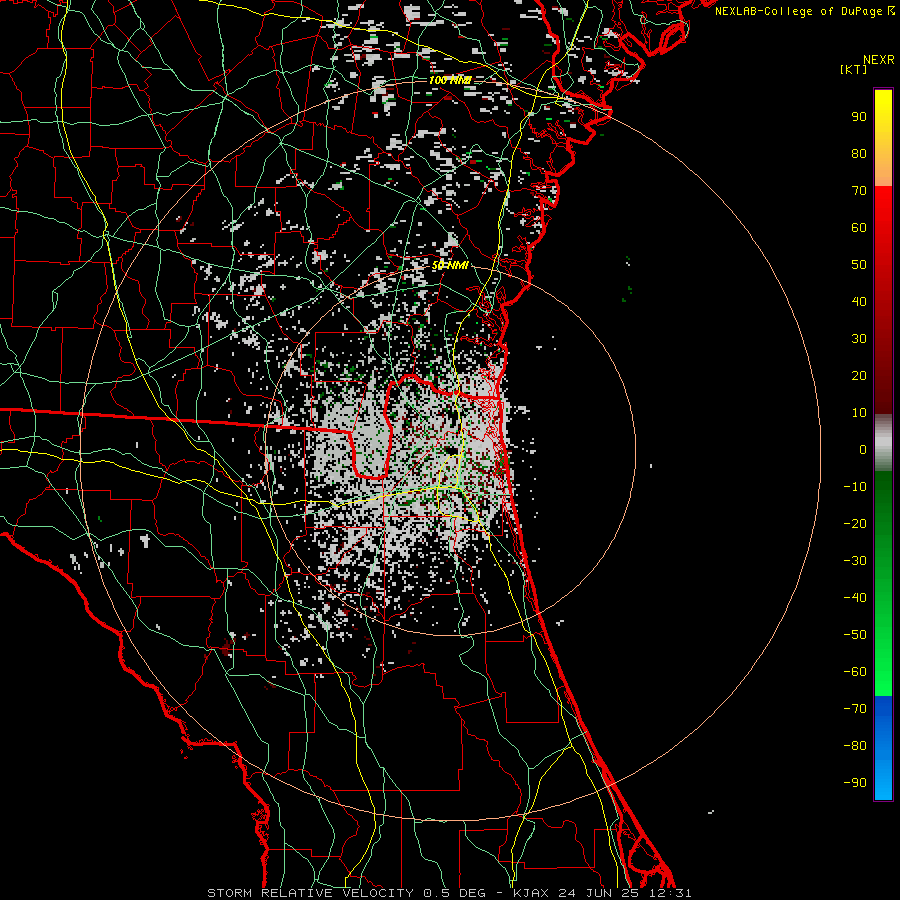Click the NEXLAB-College of DuPage title text
This screenshot has width=900, height=900.
pyautogui.click(x=801, y=11)
